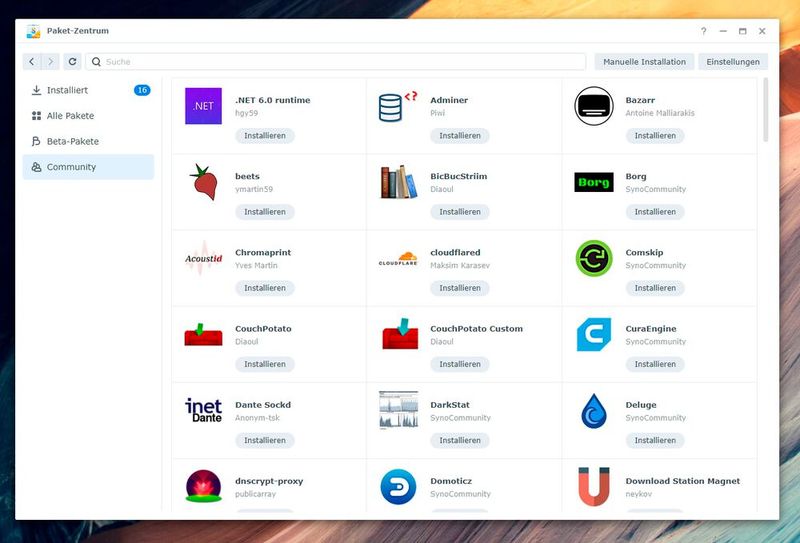800x543 pixels.
Task: Open the Adminer database icon
Action: [x=398, y=107]
